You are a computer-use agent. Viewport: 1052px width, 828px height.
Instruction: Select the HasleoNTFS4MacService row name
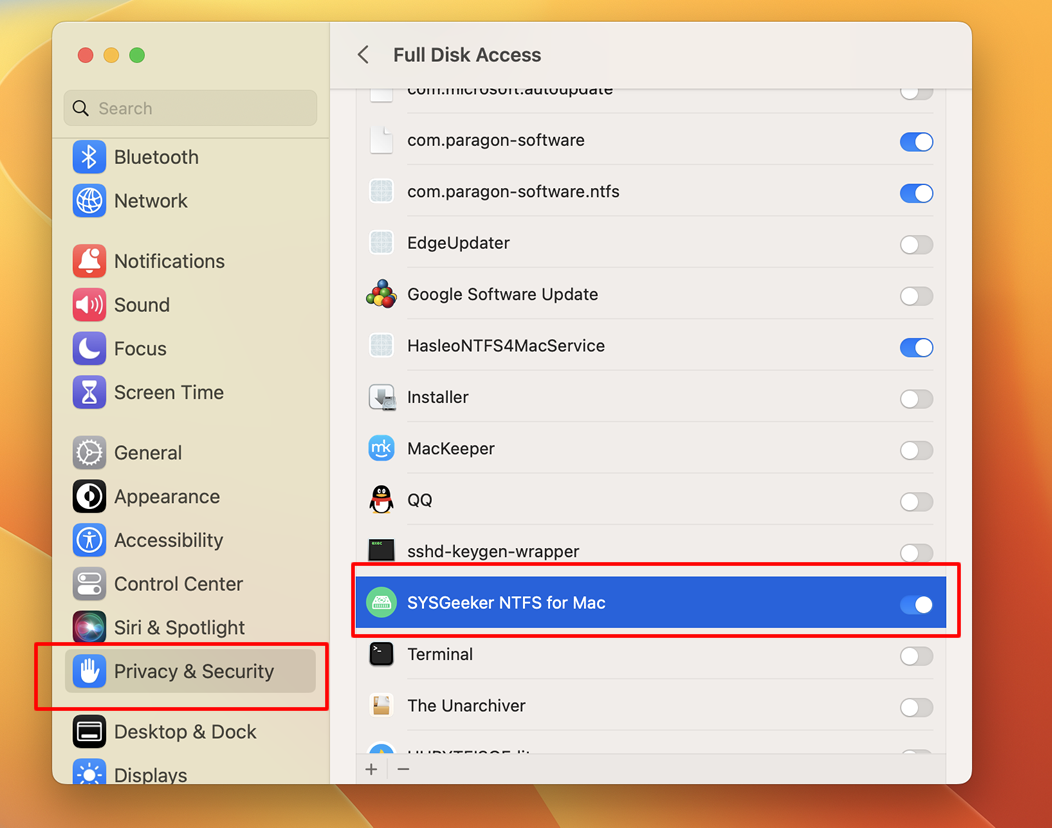506,346
